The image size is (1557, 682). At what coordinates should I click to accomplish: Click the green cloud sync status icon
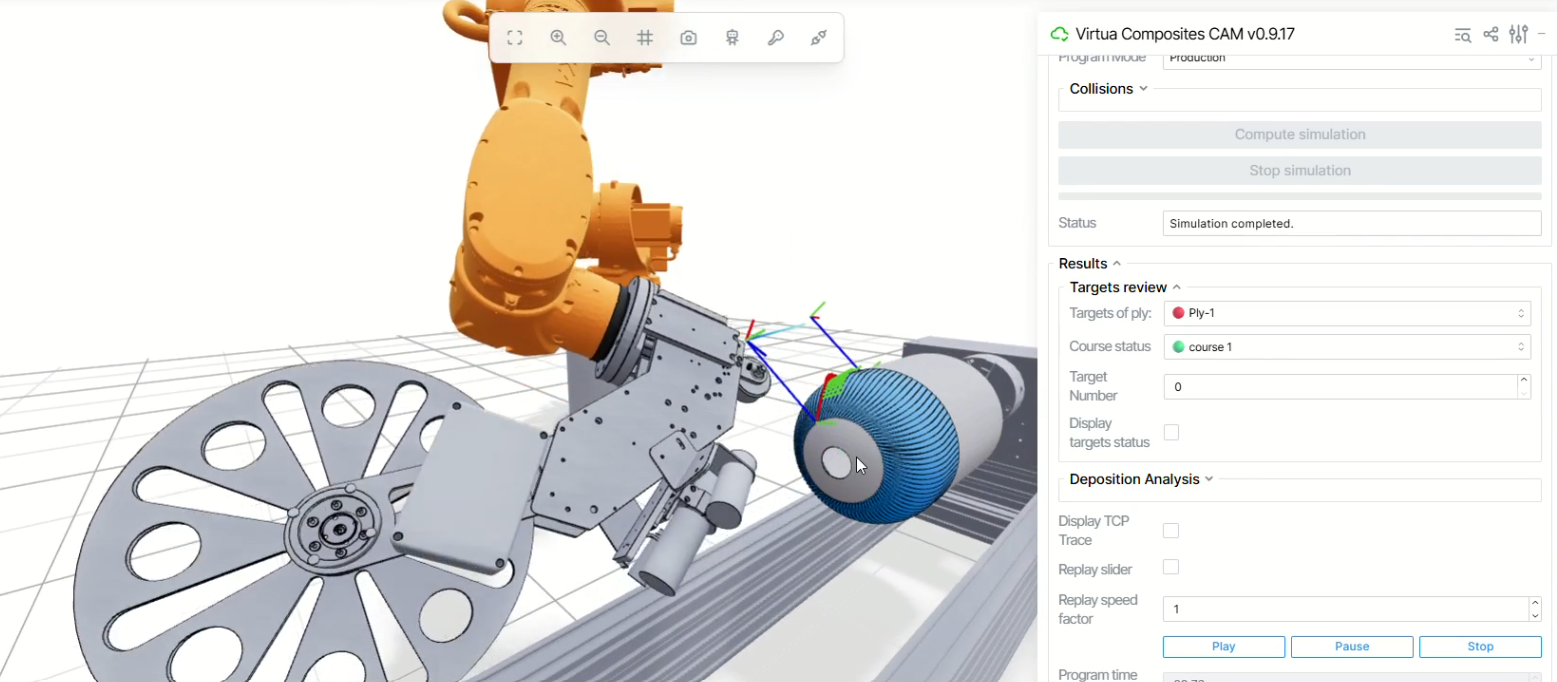[1059, 34]
